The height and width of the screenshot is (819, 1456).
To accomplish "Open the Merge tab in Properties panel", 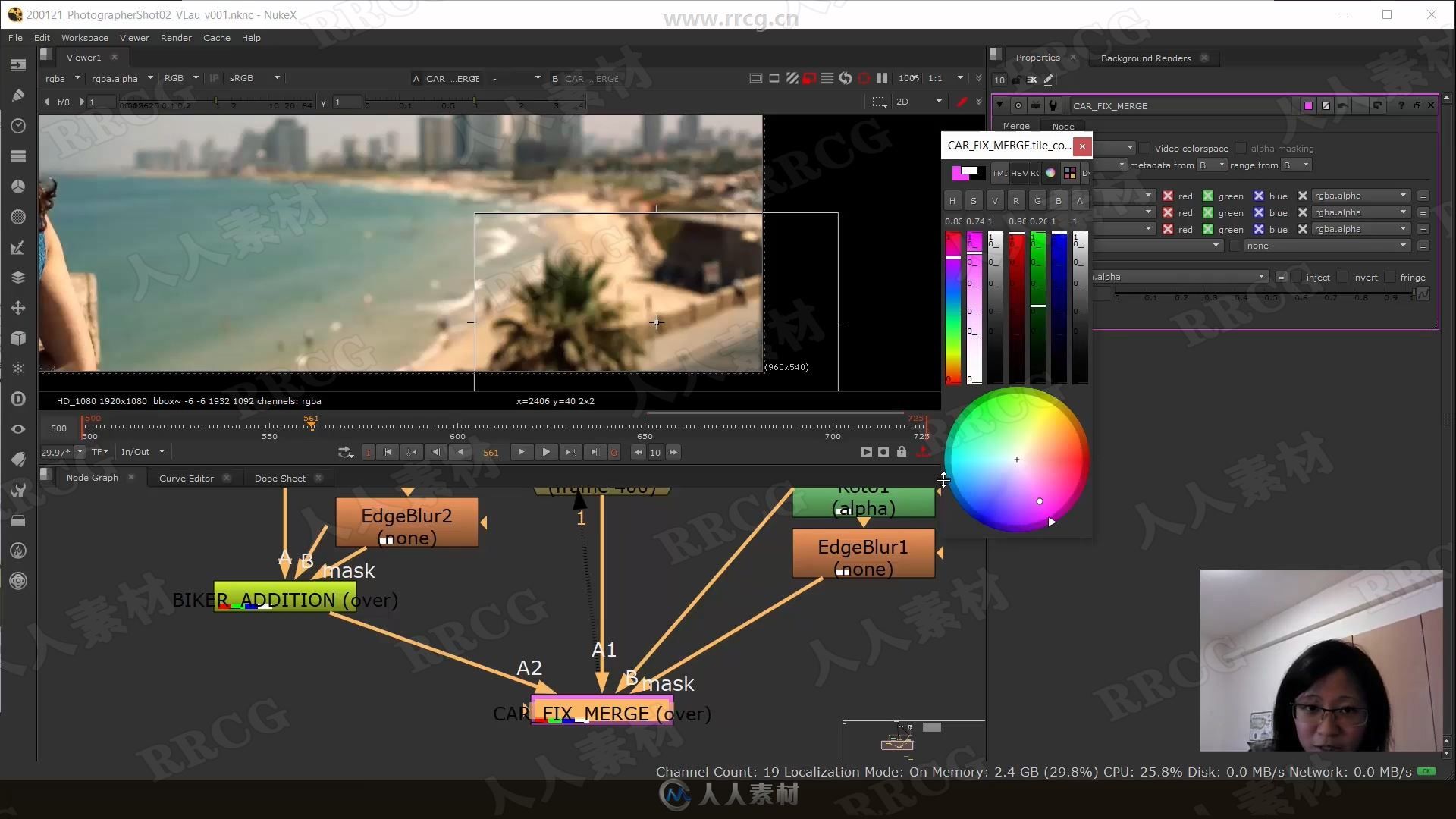I will pyautogui.click(x=1016, y=126).
